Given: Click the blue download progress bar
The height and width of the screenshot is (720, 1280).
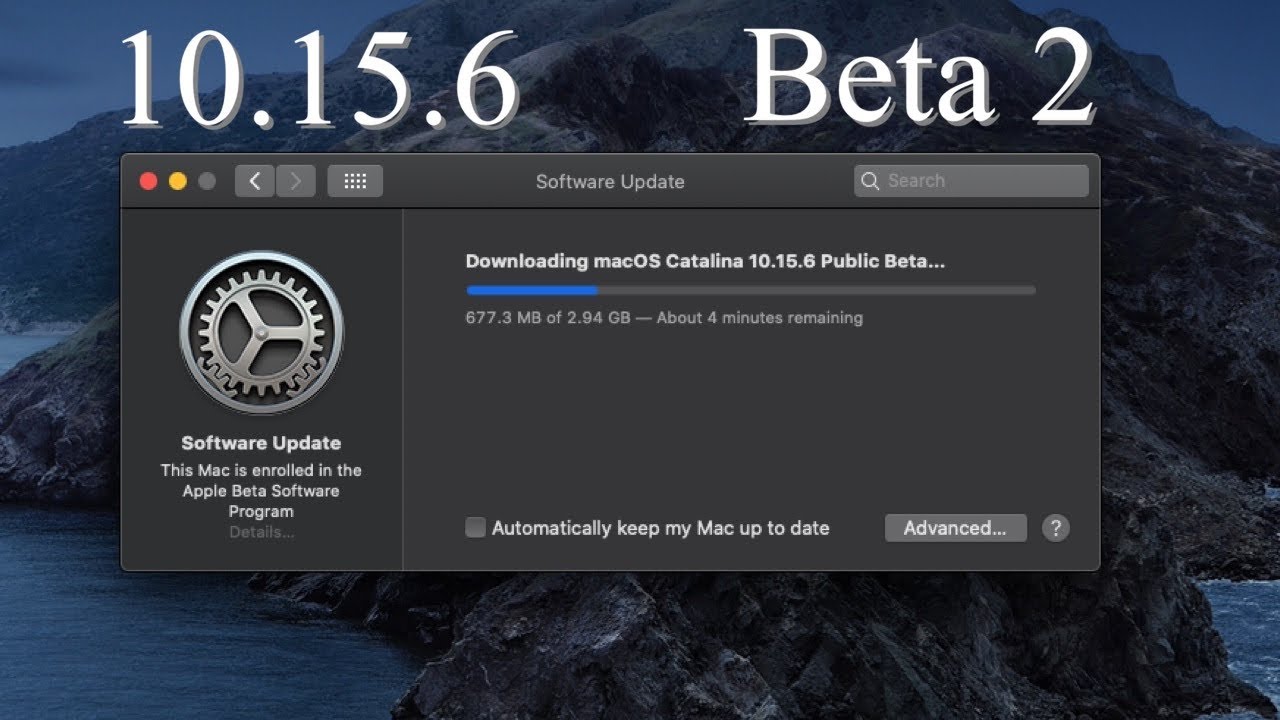Looking at the screenshot, I should click(x=750, y=291).
